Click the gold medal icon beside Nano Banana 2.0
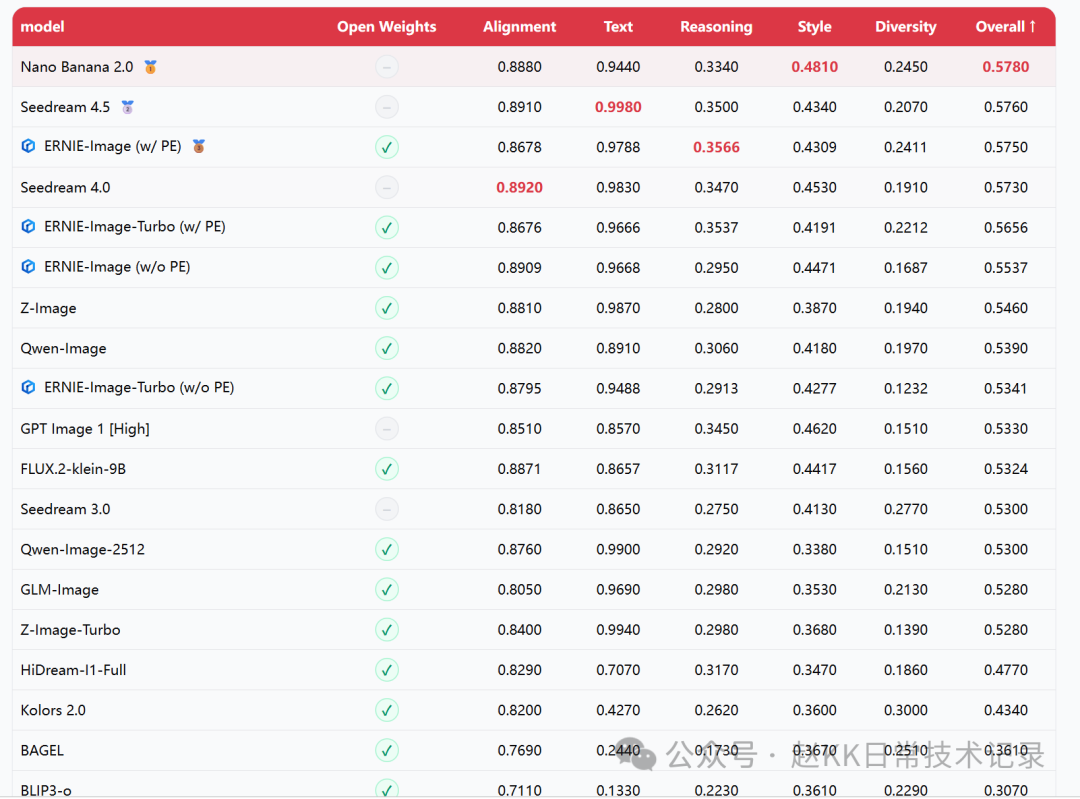Viewport: 1080px width, 799px height. (x=150, y=67)
